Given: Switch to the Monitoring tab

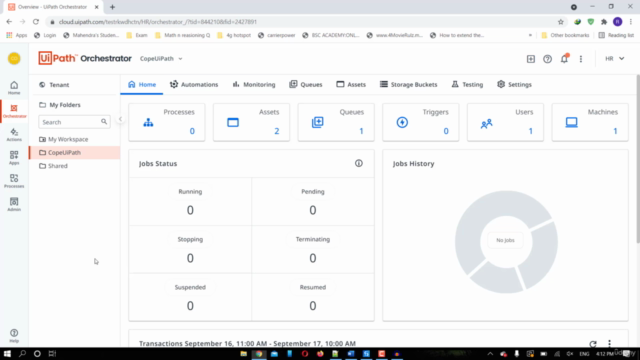Looking at the screenshot, I should pos(254,84).
